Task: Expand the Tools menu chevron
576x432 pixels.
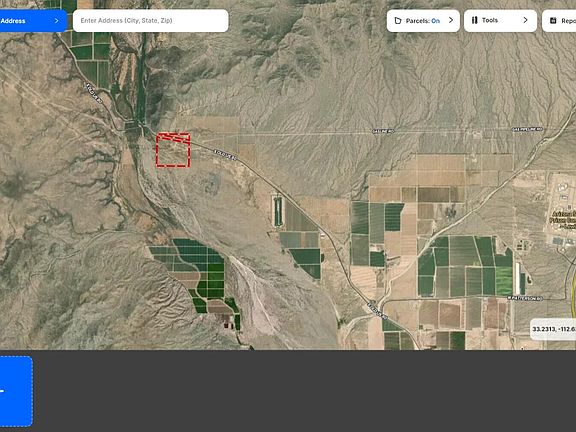Action: (525, 20)
